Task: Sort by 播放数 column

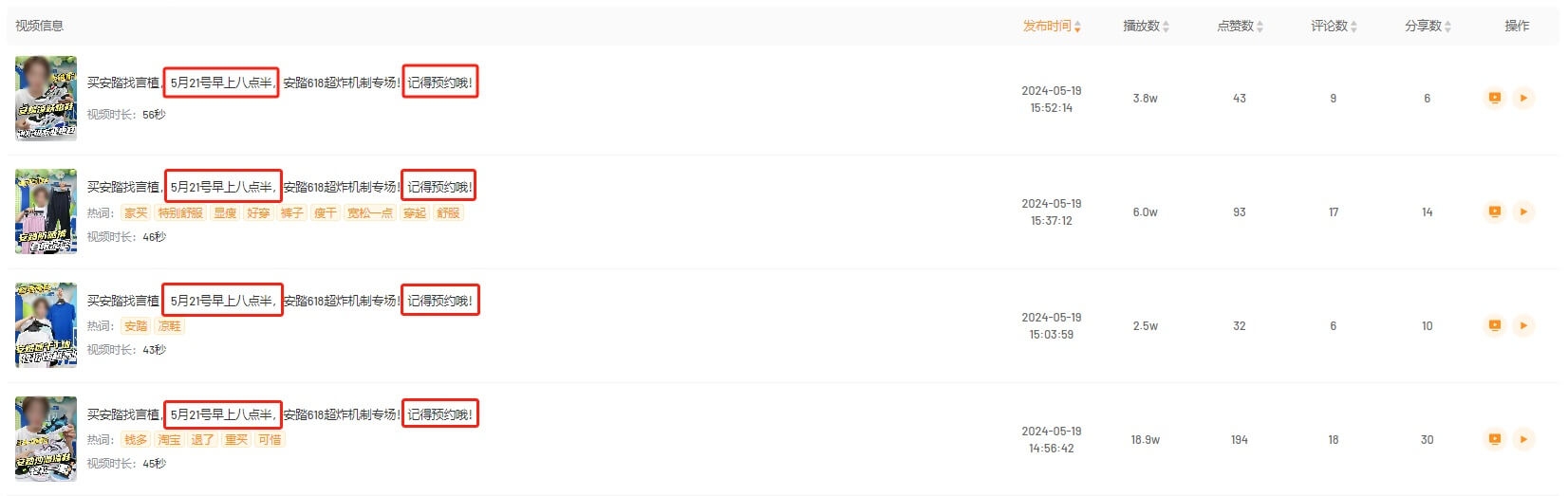Action: click(x=1146, y=26)
